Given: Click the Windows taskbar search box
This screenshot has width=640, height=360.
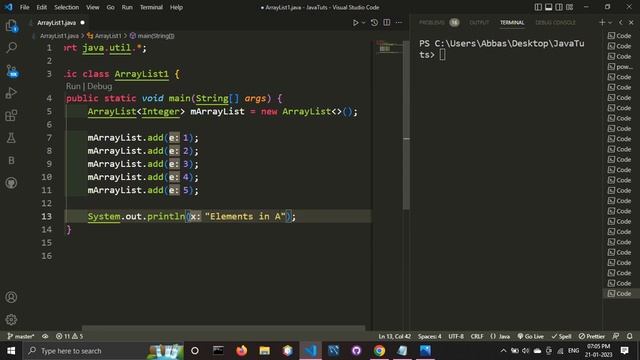Looking at the screenshot, I should 104,351.
